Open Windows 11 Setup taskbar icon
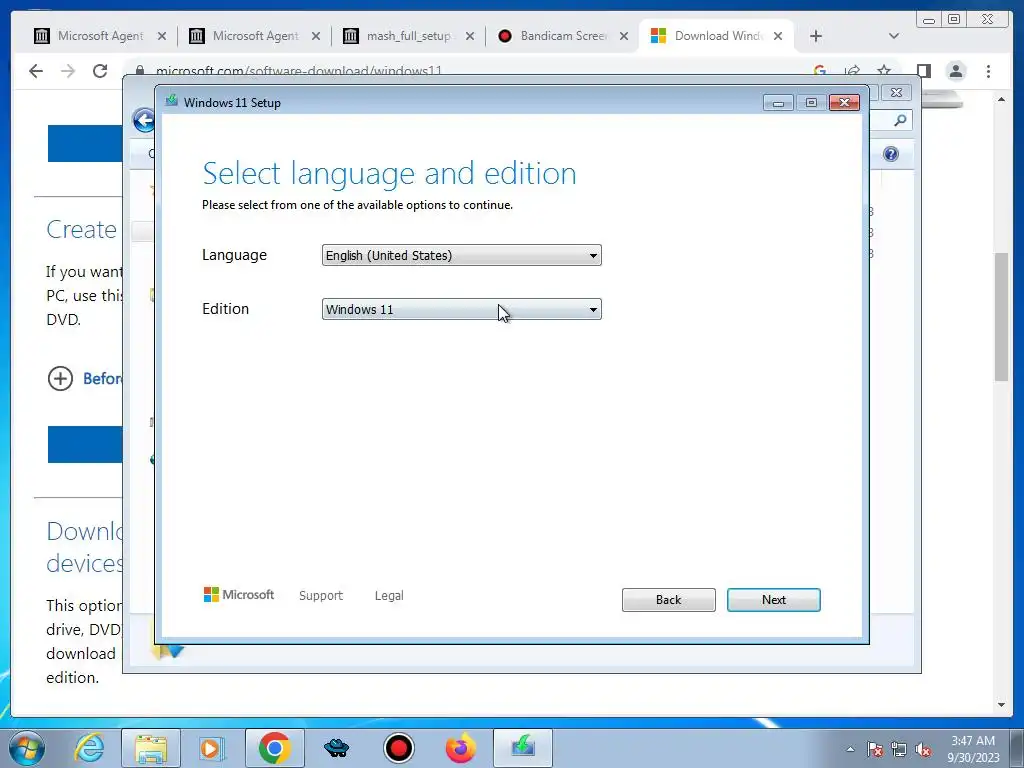 coord(523,746)
